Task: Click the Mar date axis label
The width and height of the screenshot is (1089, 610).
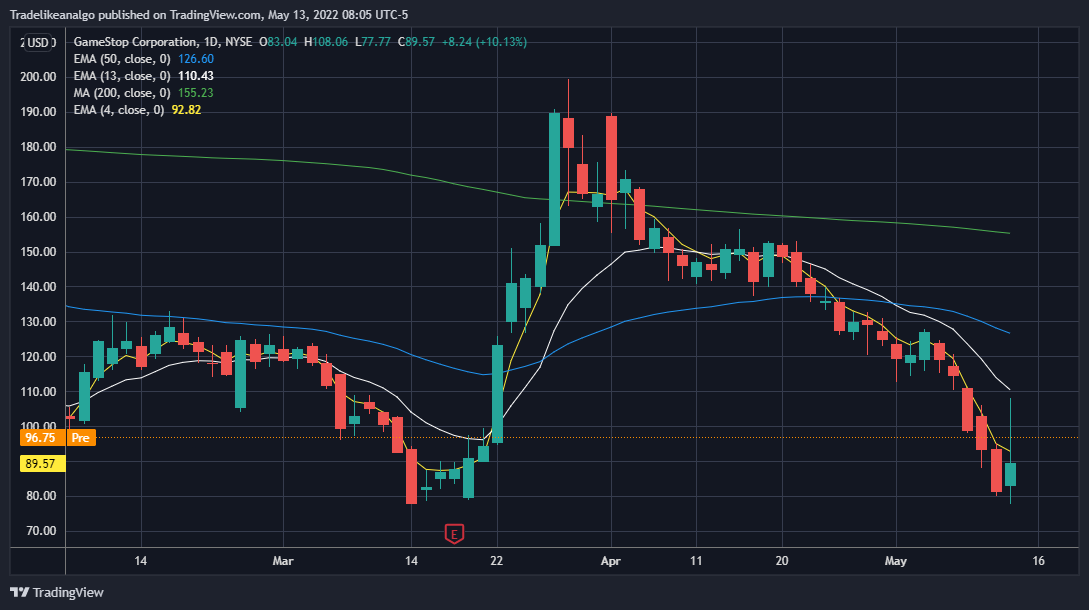Action: click(x=283, y=561)
